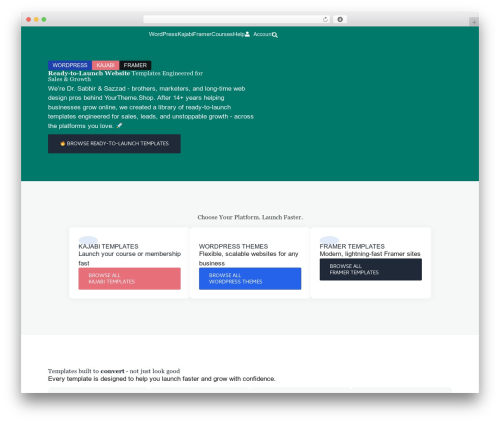Open the Framer menu item
Screen dimensions: 500x423
point(202,34)
